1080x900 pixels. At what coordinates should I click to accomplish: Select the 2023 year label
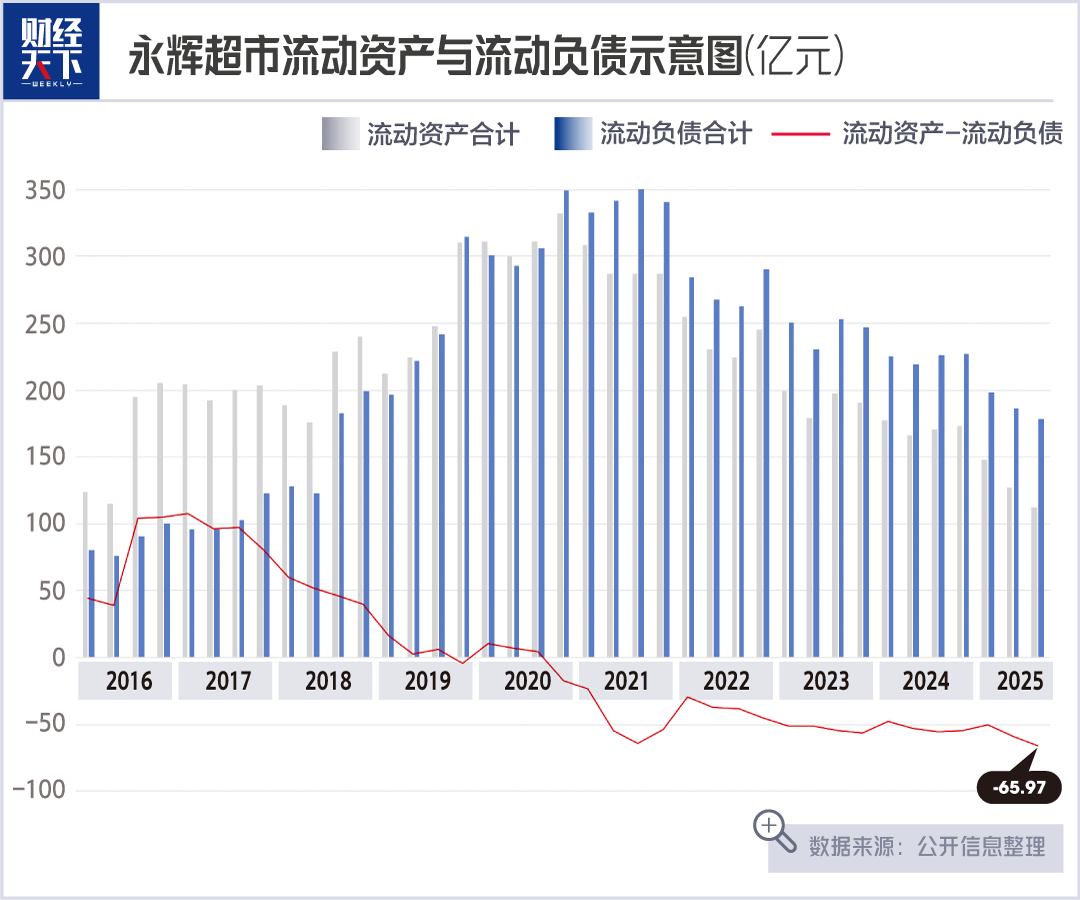point(826,681)
